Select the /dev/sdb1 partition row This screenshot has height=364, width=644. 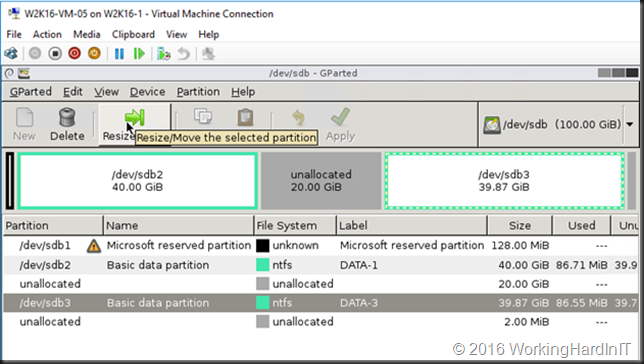[320, 246]
